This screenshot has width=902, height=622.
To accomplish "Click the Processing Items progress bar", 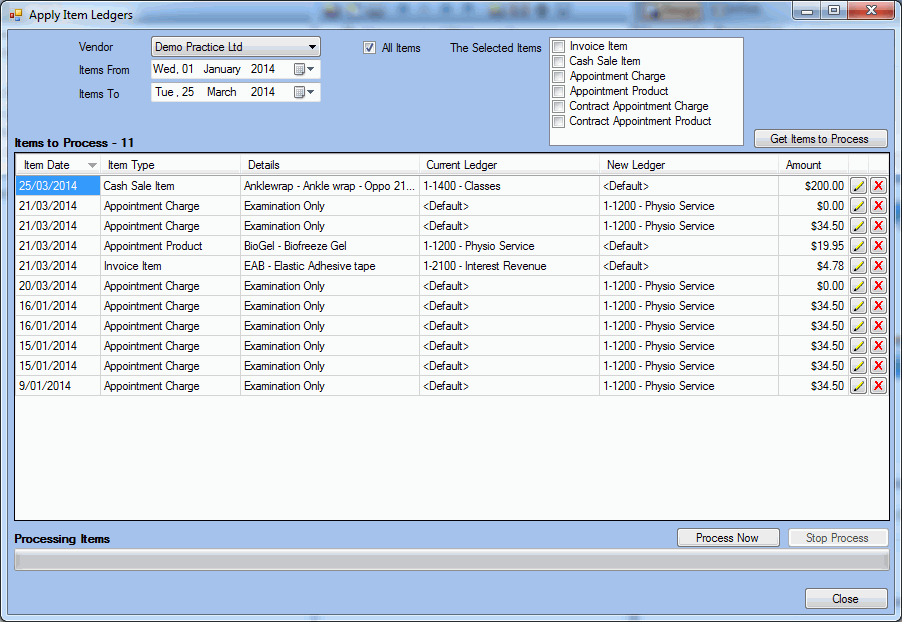I will pos(451,560).
